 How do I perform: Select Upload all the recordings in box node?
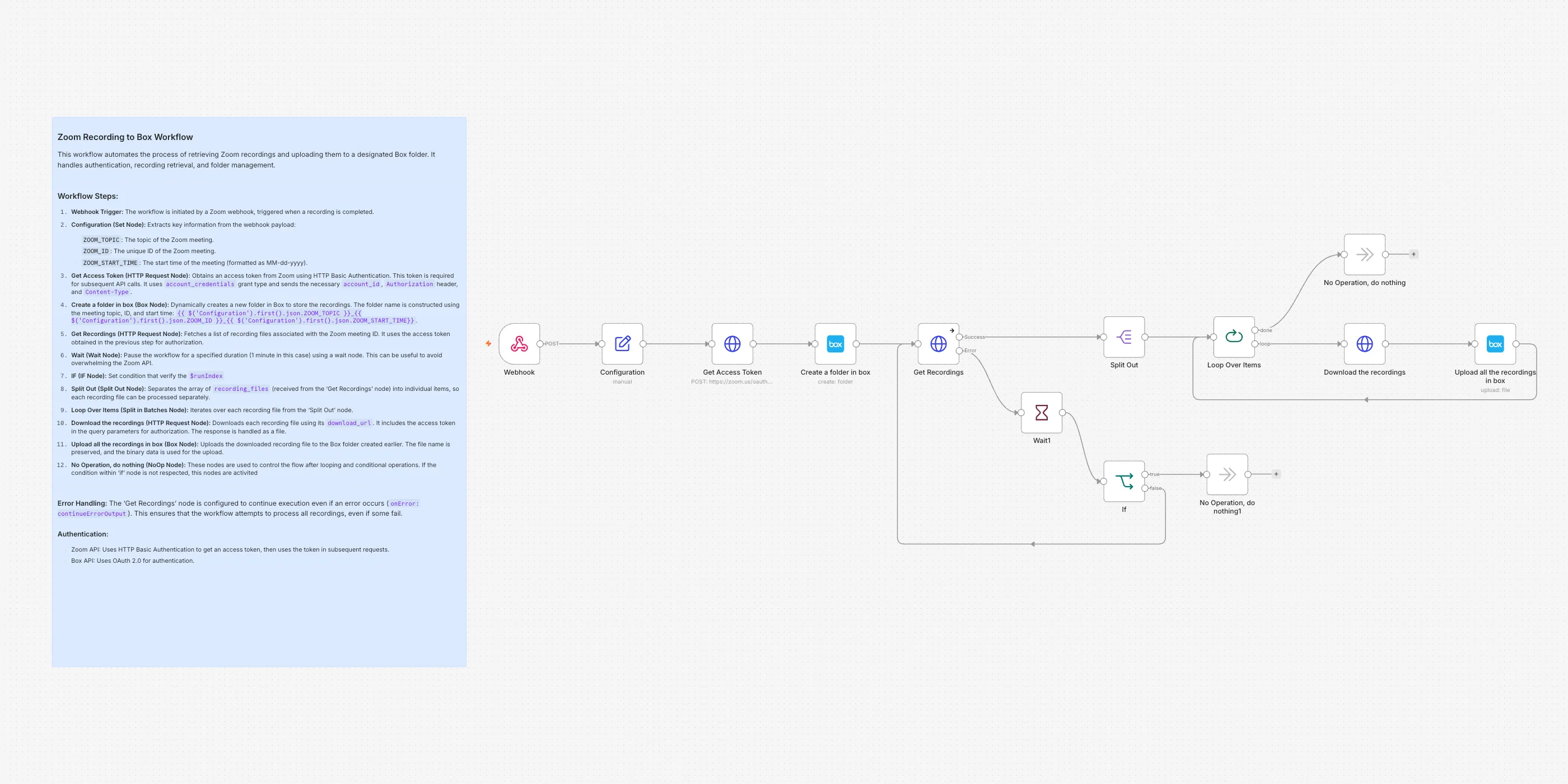[x=1495, y=344]
